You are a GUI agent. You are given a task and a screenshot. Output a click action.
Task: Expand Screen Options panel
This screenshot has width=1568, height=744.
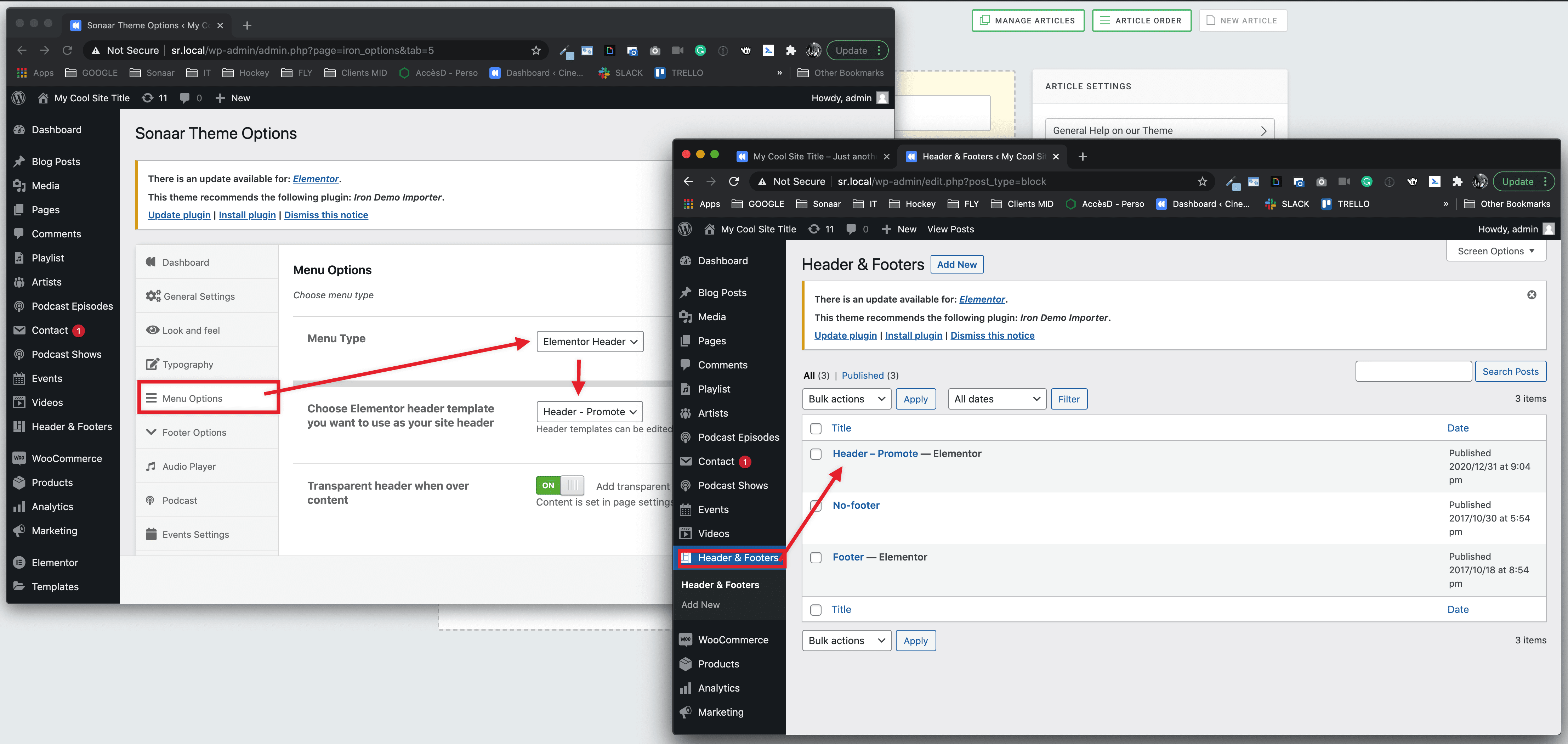pyautogui.click(x=1496, y=251)
